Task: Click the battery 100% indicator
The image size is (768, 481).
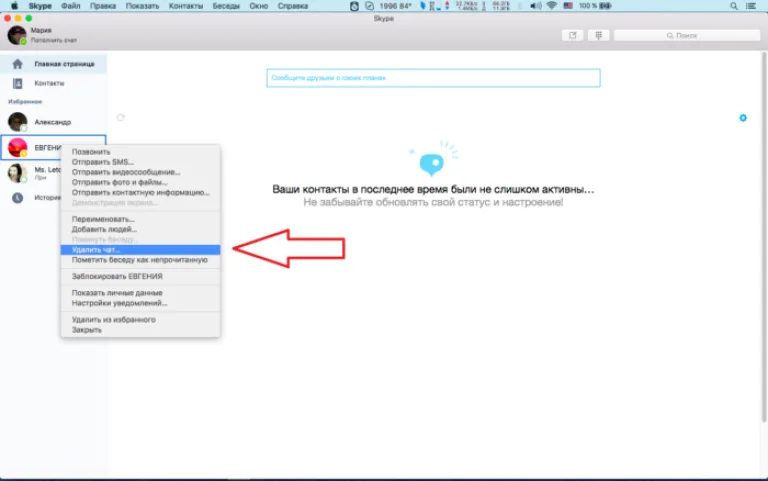Action: (x=595, y=6)
